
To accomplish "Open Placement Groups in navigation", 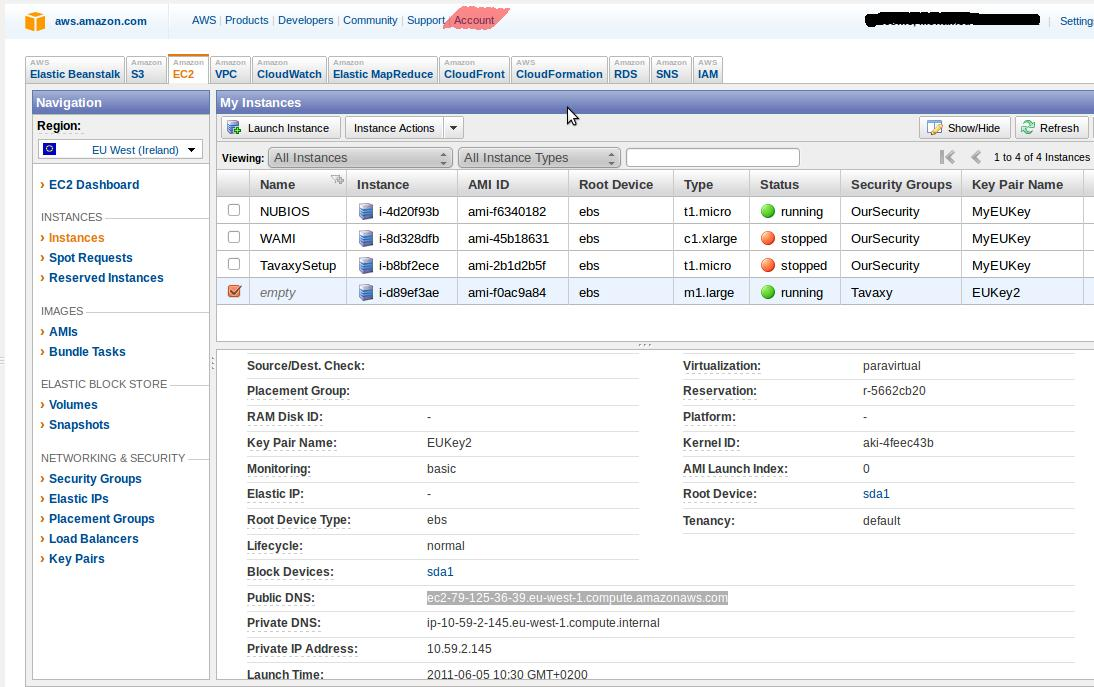I will [102, 519].
